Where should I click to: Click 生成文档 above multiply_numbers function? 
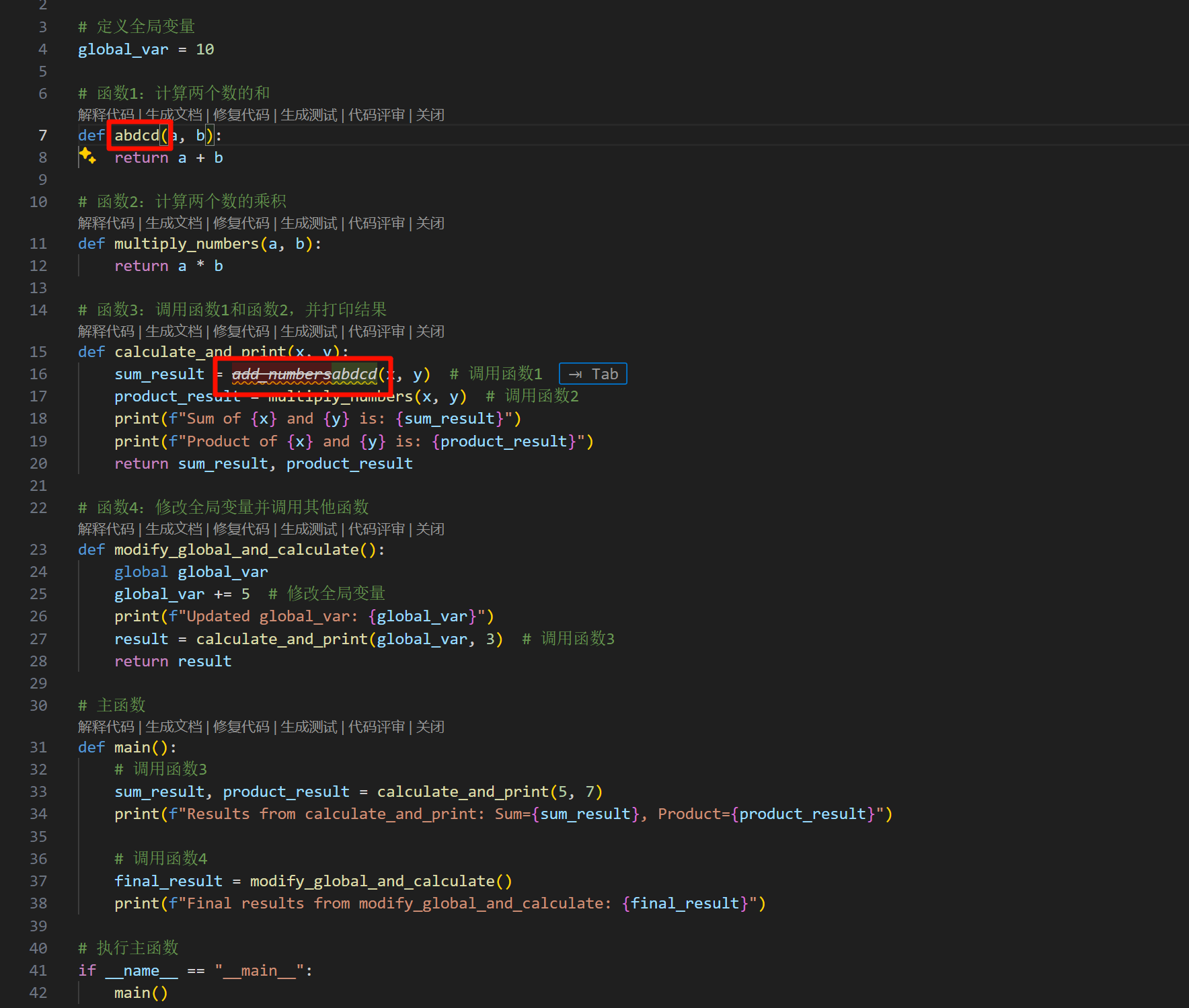click(x=174, y=223)
